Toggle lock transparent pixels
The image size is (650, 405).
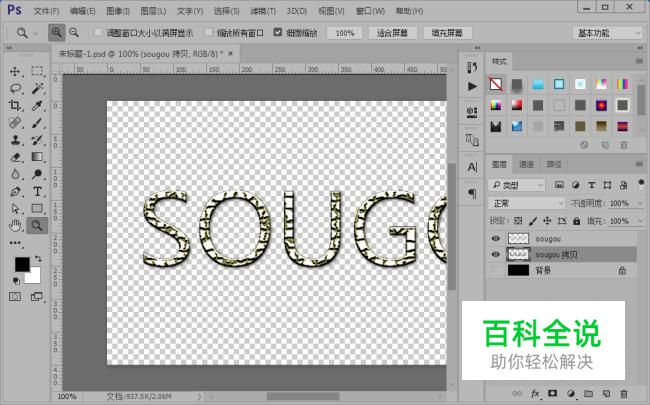pyautogui.click(x=518, y=221)
